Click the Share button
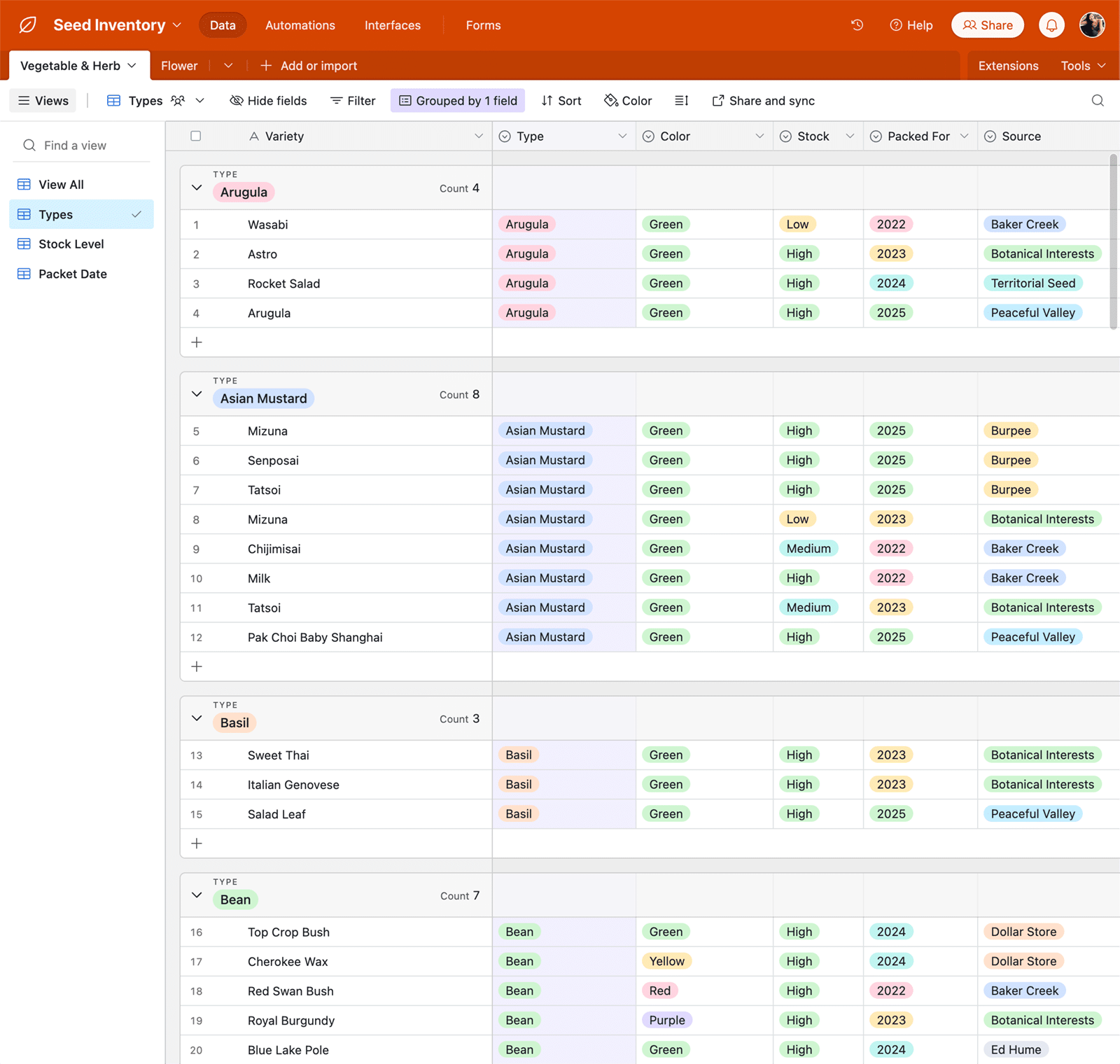The height and width of the screenshot is (1064, 1120). [987, 25]
